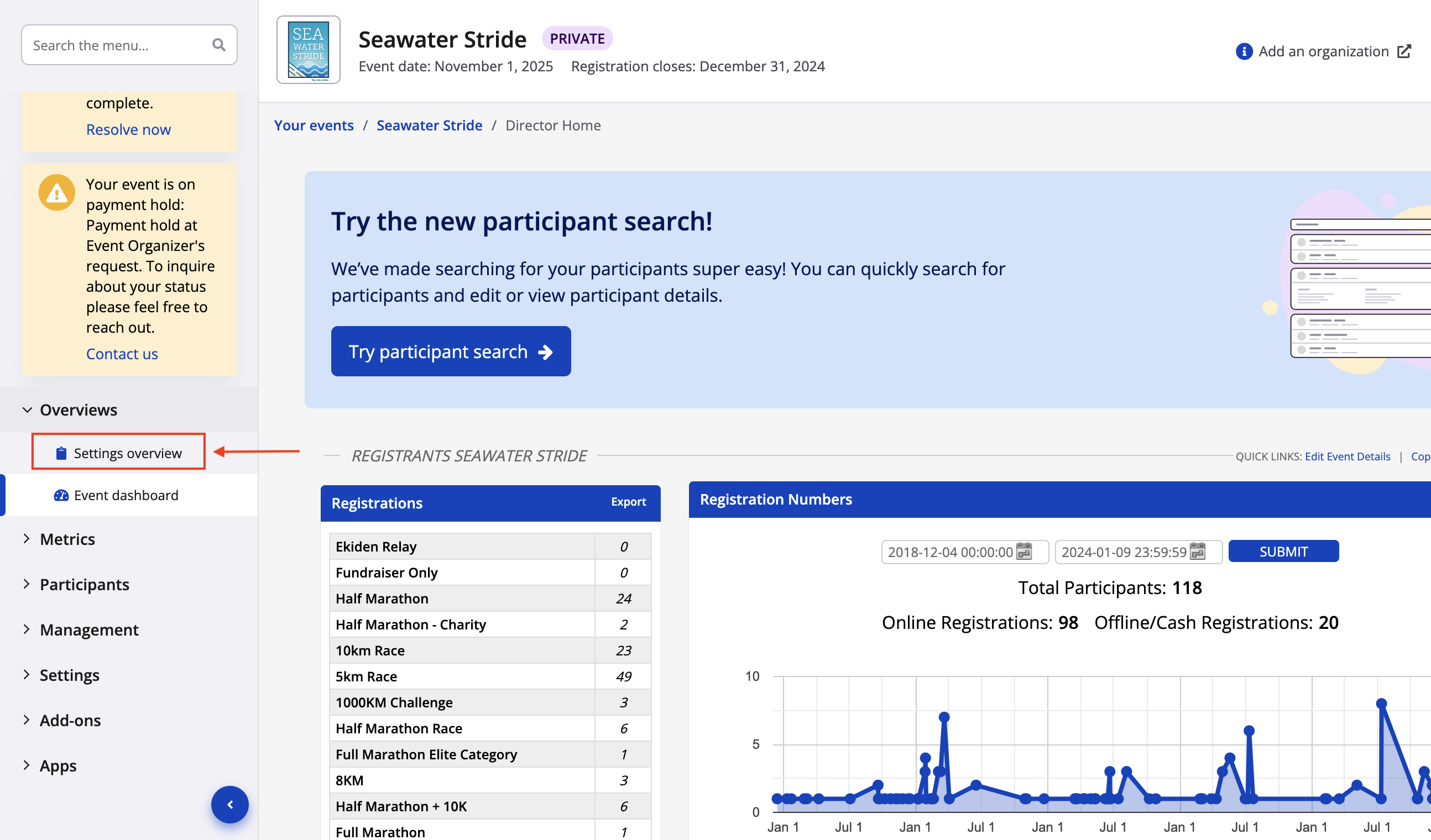Image resolution: width=1431 pixels, height=840 pixels.
Task: Click the clipboard icon for Settings overview
Action: 61,454
